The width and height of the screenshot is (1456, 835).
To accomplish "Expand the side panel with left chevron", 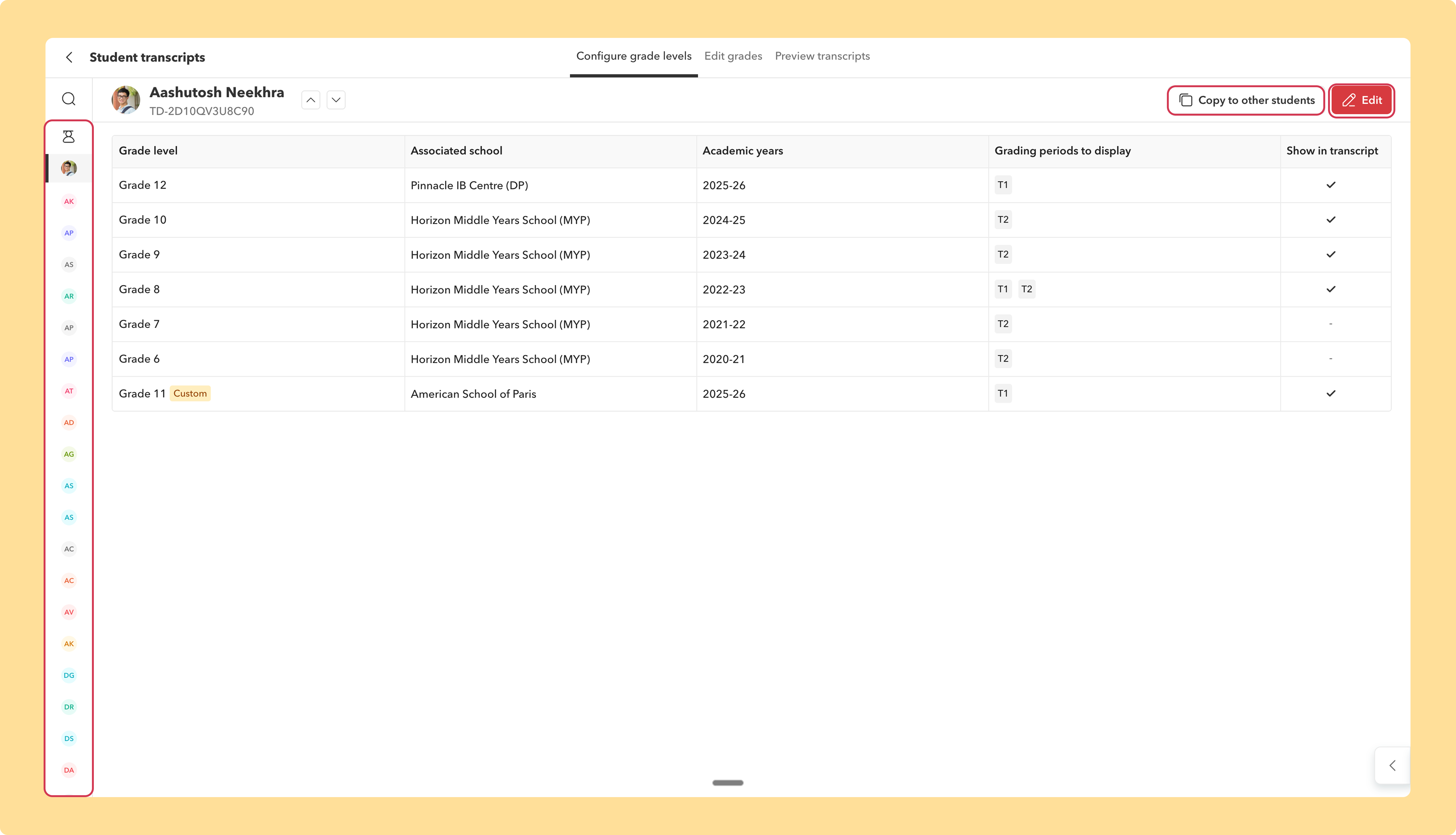I will [x=1392, y=766].
